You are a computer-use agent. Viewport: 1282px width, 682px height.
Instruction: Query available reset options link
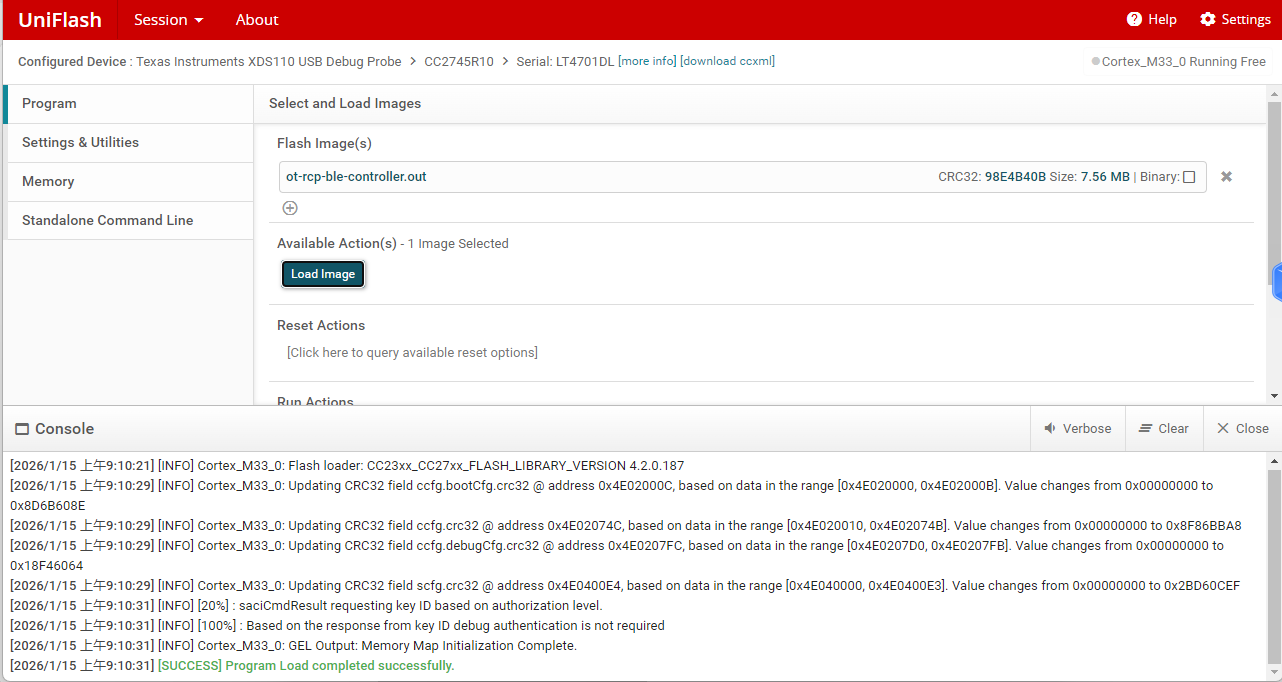[x=412, y=352]
